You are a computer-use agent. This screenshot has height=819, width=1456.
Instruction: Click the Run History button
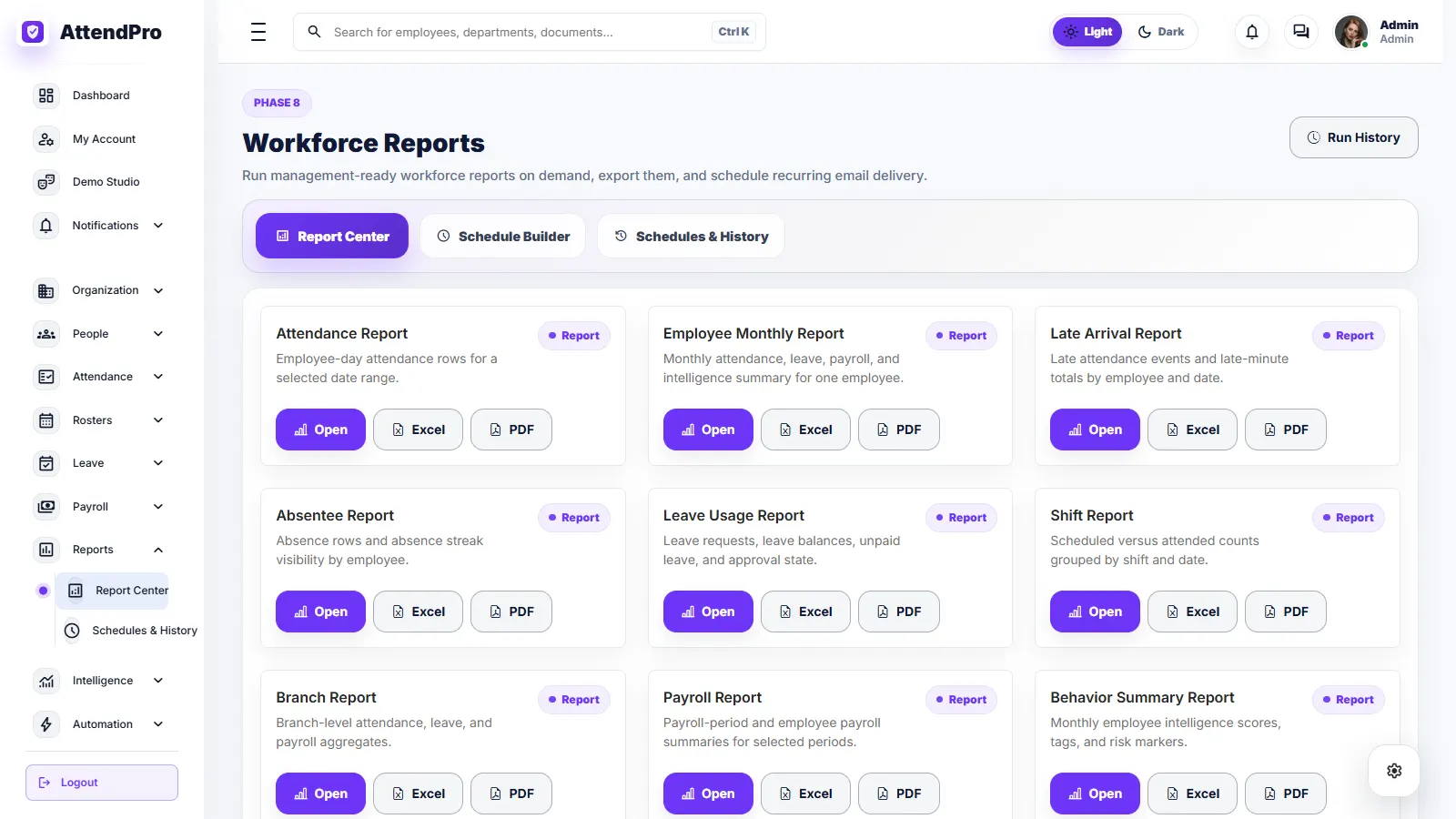(x=1353, y=137)
